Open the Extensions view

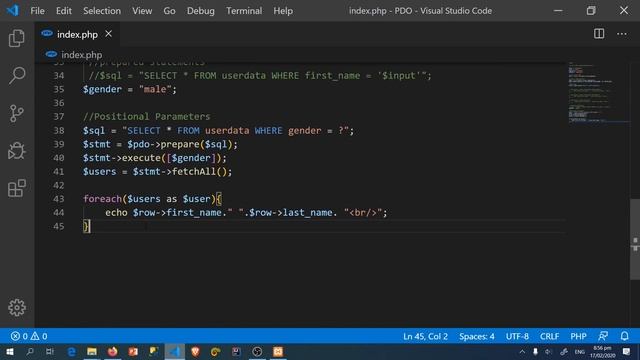(x=17, y=188)
